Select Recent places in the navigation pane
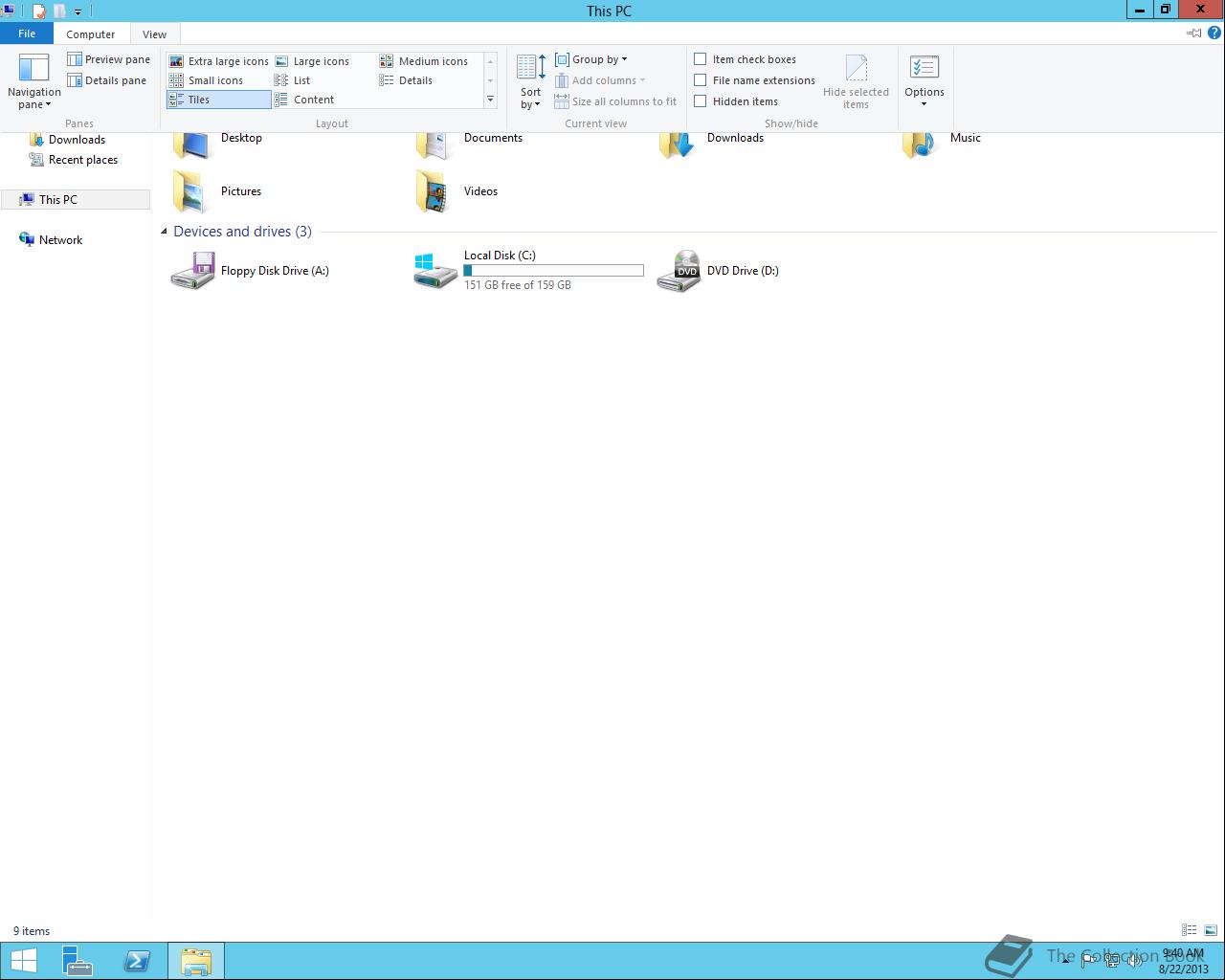 (x=82, y=160)
